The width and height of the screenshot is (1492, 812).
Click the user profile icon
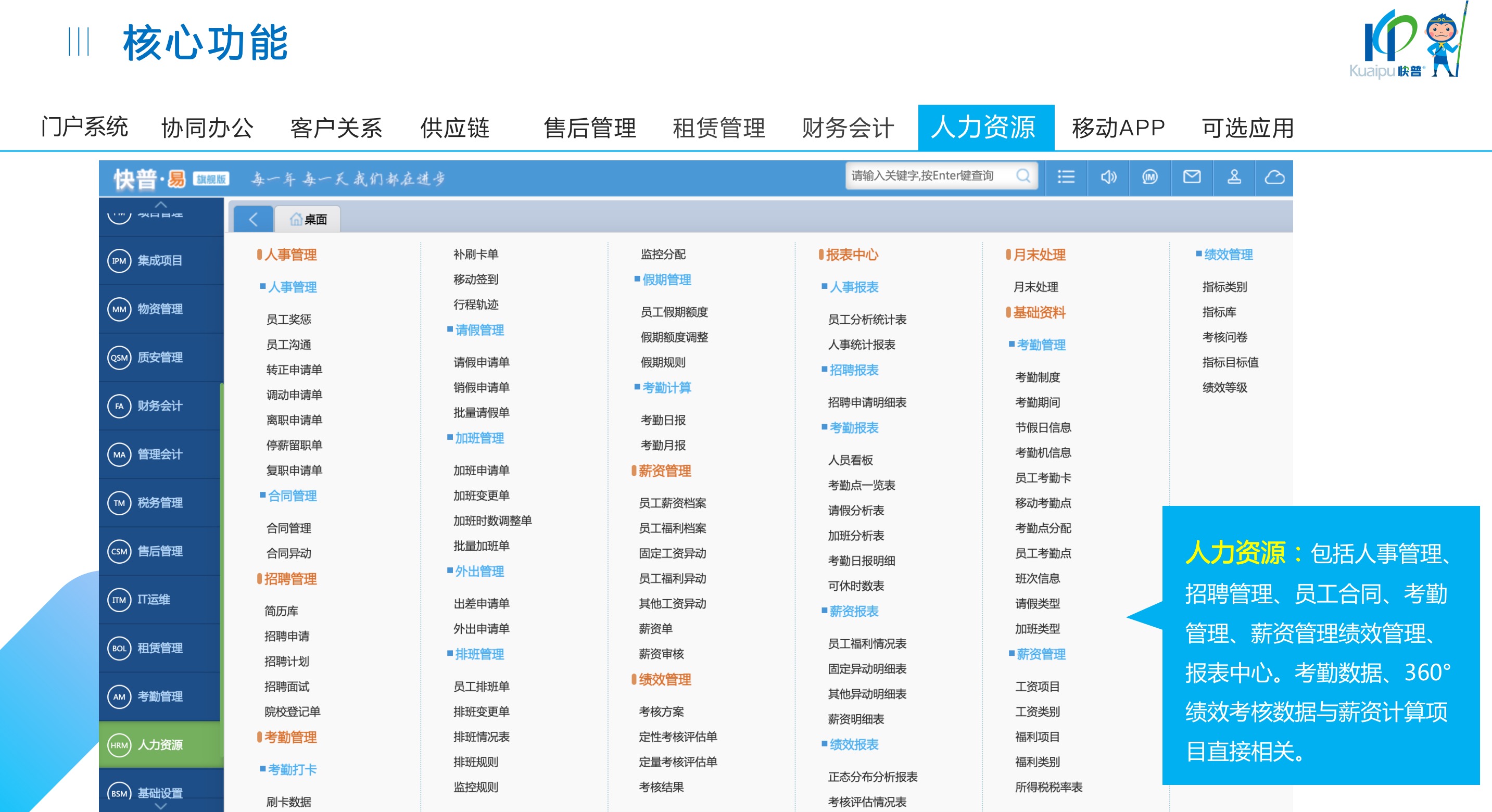[x=1234, y=176]
